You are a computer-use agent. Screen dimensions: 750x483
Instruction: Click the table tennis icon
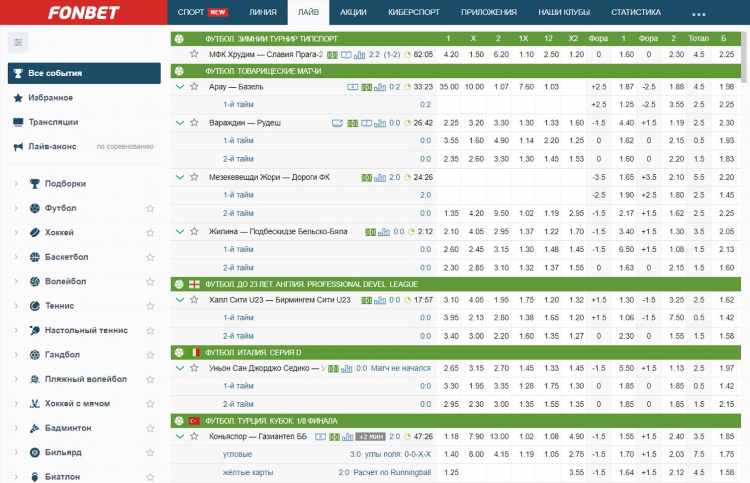(x=34, y=330)
